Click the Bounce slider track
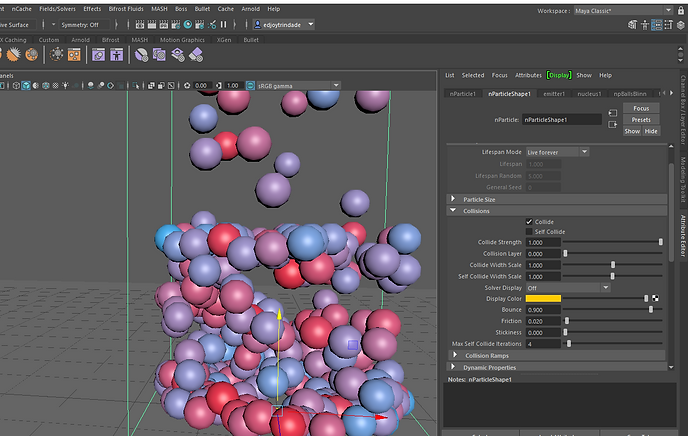Screen dimensions: 688x436 613,310
